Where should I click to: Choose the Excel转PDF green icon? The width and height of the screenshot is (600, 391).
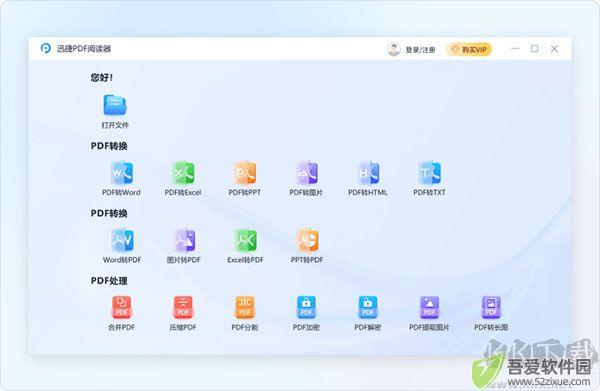[x=245, y=240]
